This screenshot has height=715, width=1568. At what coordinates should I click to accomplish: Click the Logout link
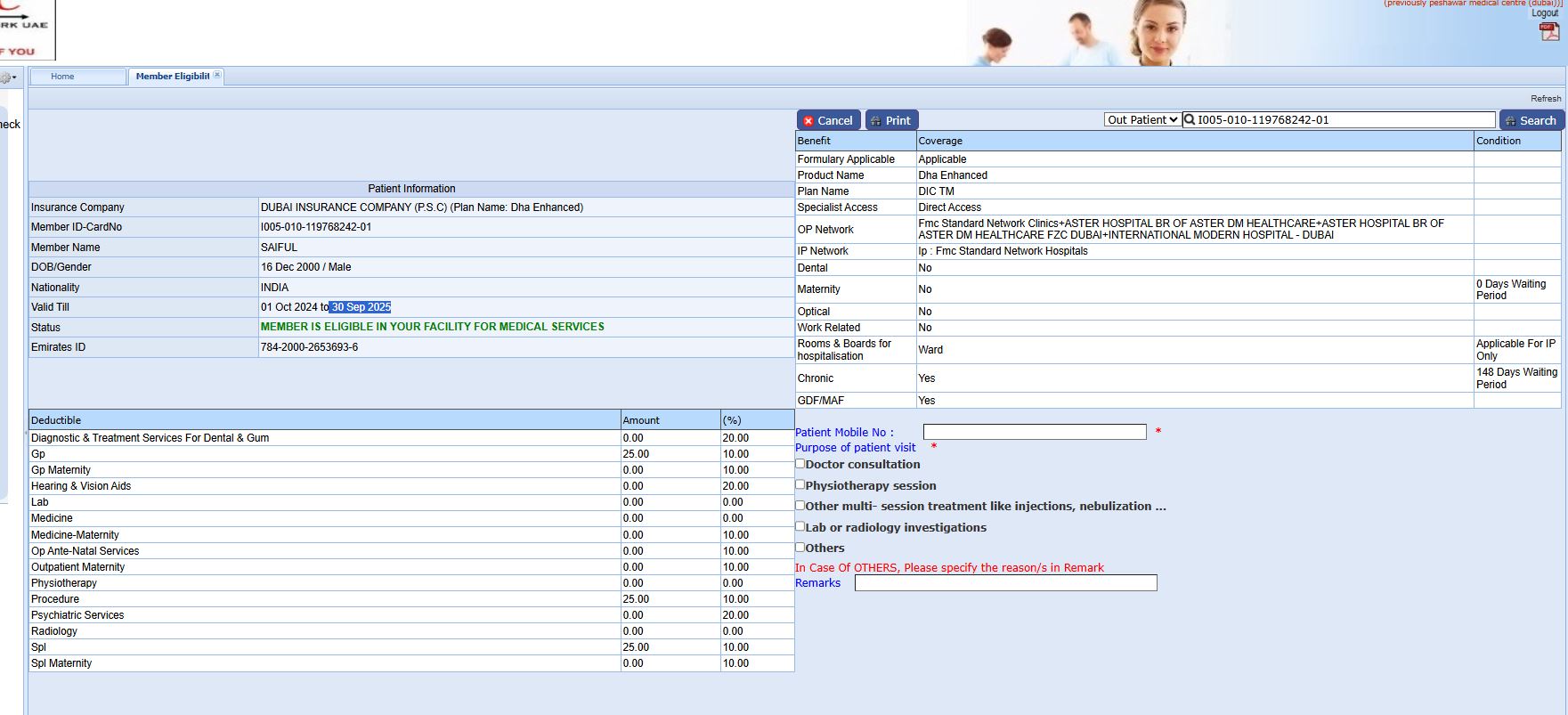(x=1545, y=13)
